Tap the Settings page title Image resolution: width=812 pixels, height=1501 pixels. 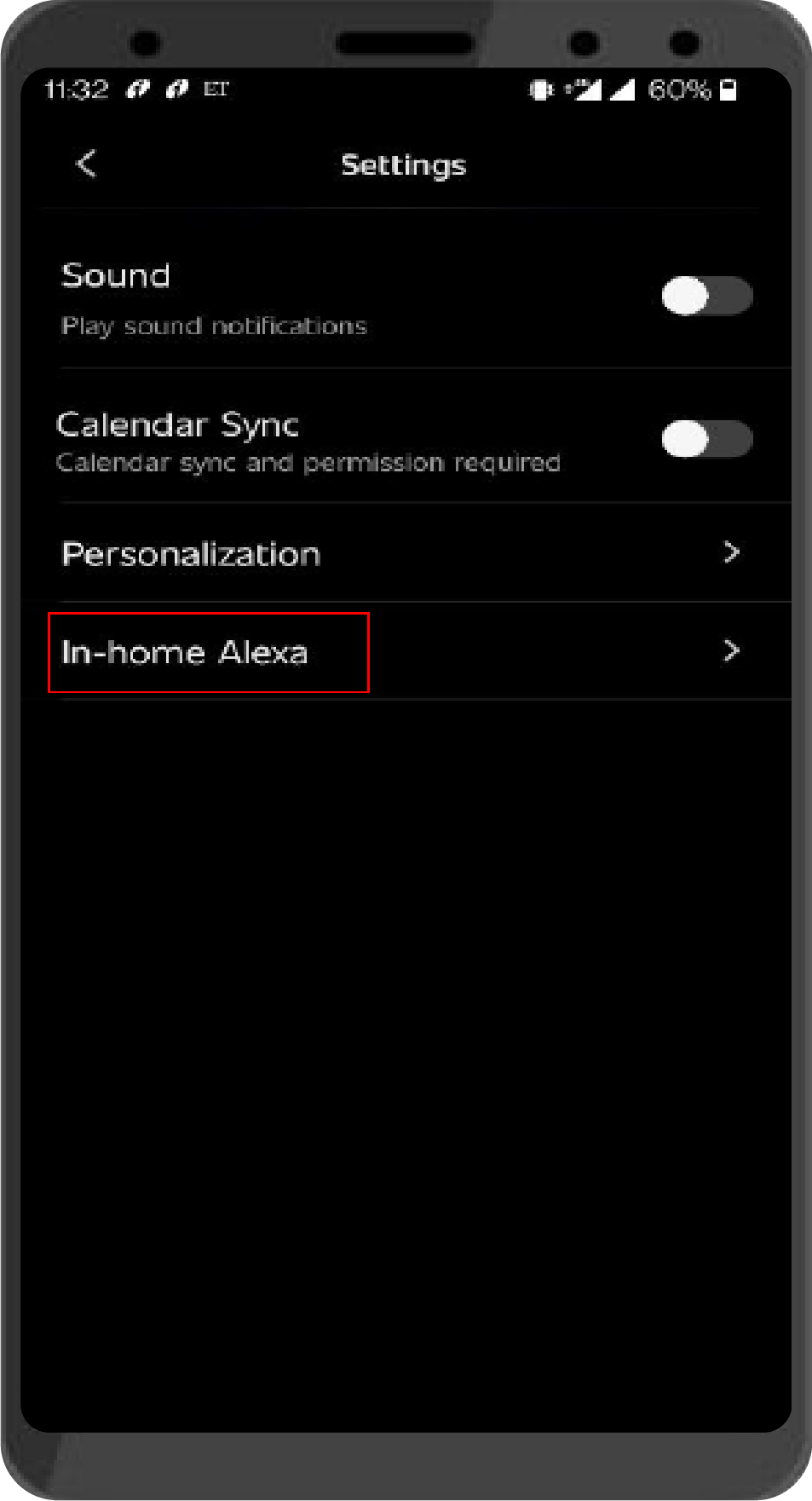pyautogui.click(x=403, y=165)
